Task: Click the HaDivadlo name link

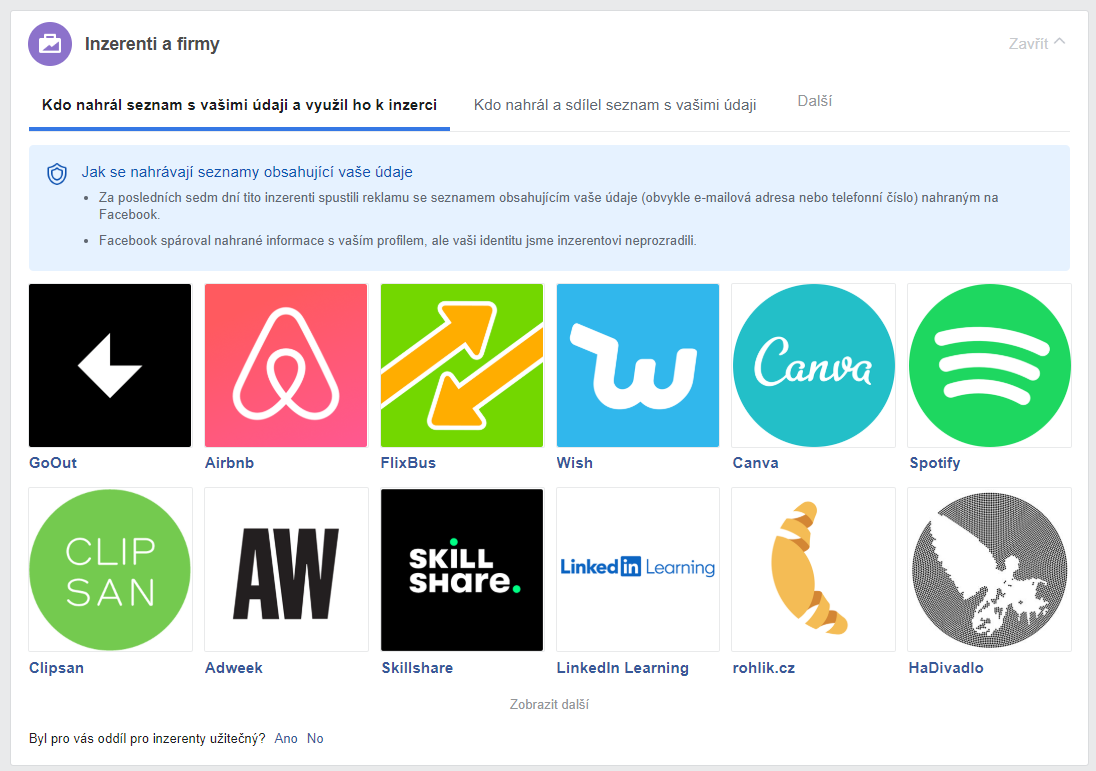Action: click(x=946, y=668)
